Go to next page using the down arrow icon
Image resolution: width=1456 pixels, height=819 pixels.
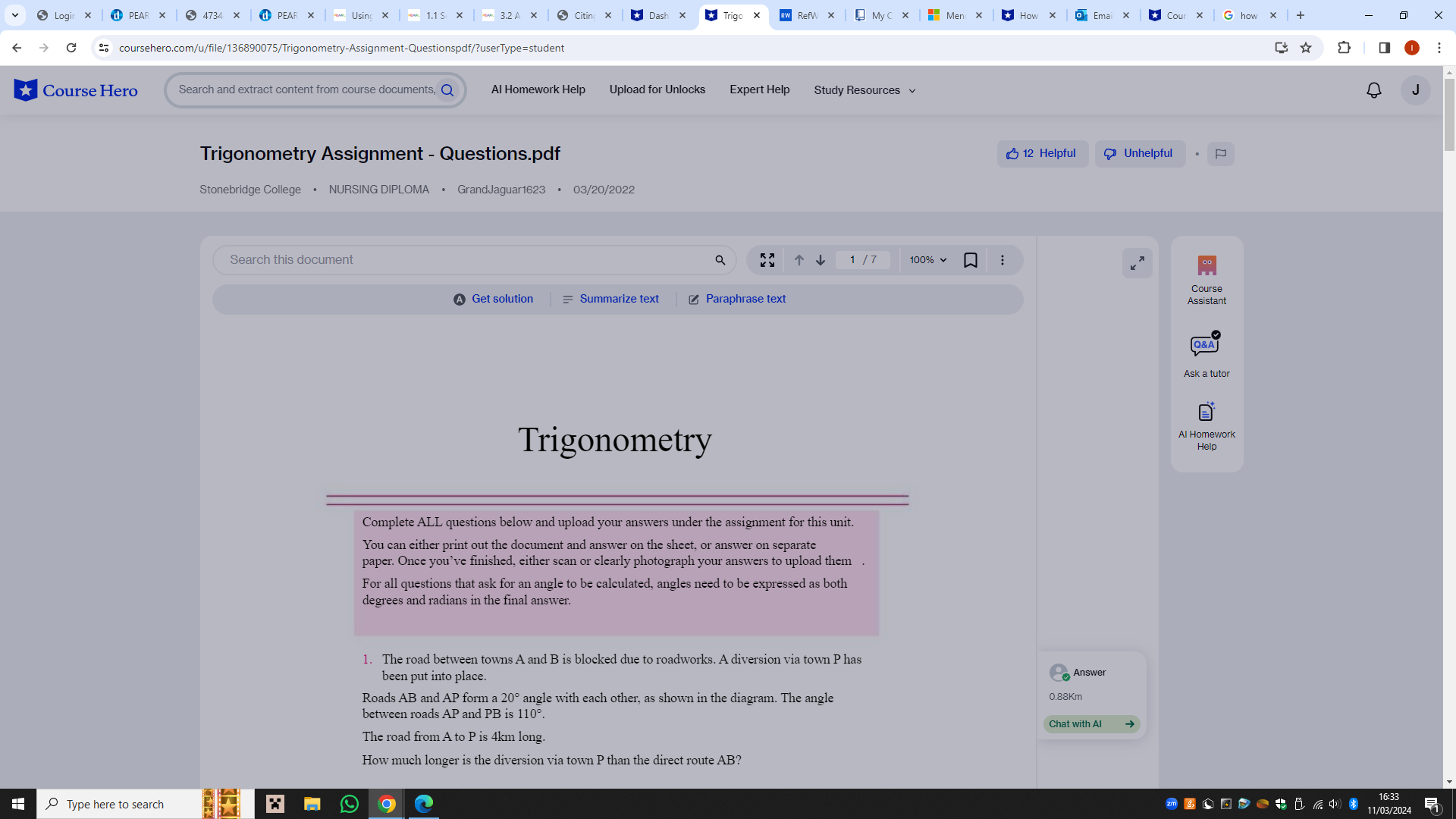(821, 259)
